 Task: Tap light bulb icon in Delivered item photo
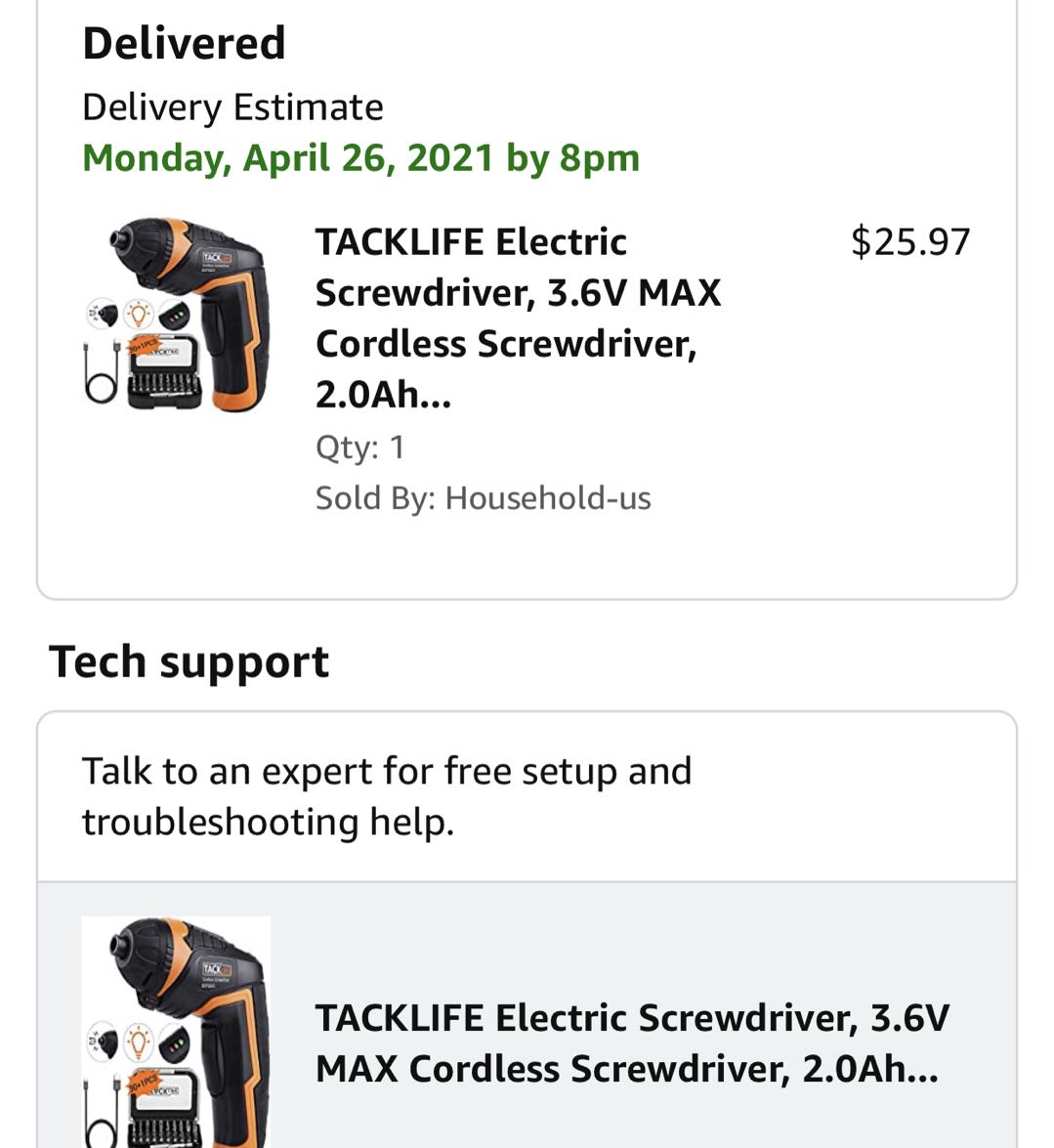[139, 315]
